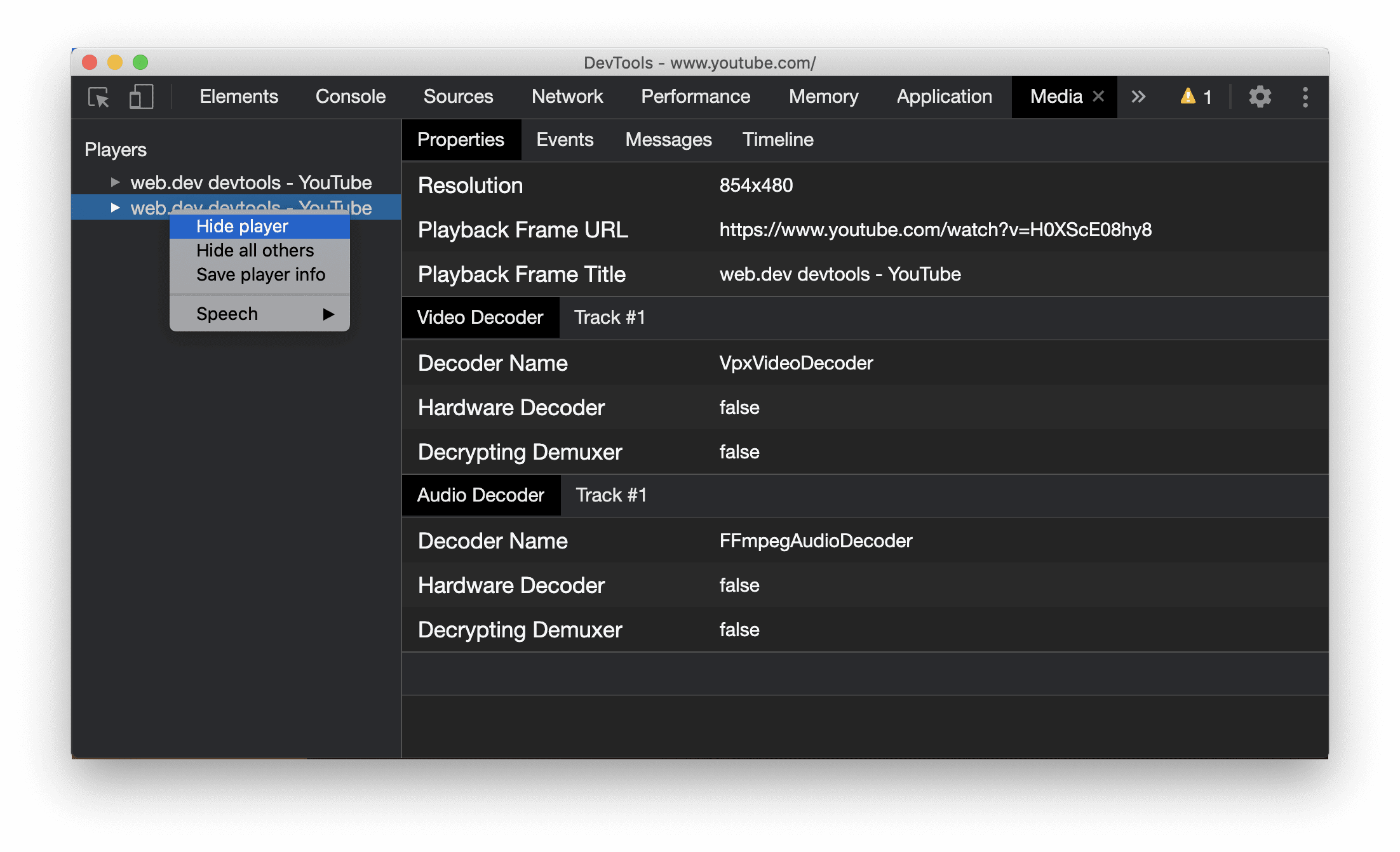The height and width of the screenshot is (852, 1400).
Task: Expand the first web.dev player entry
Action: coord(113,182)
